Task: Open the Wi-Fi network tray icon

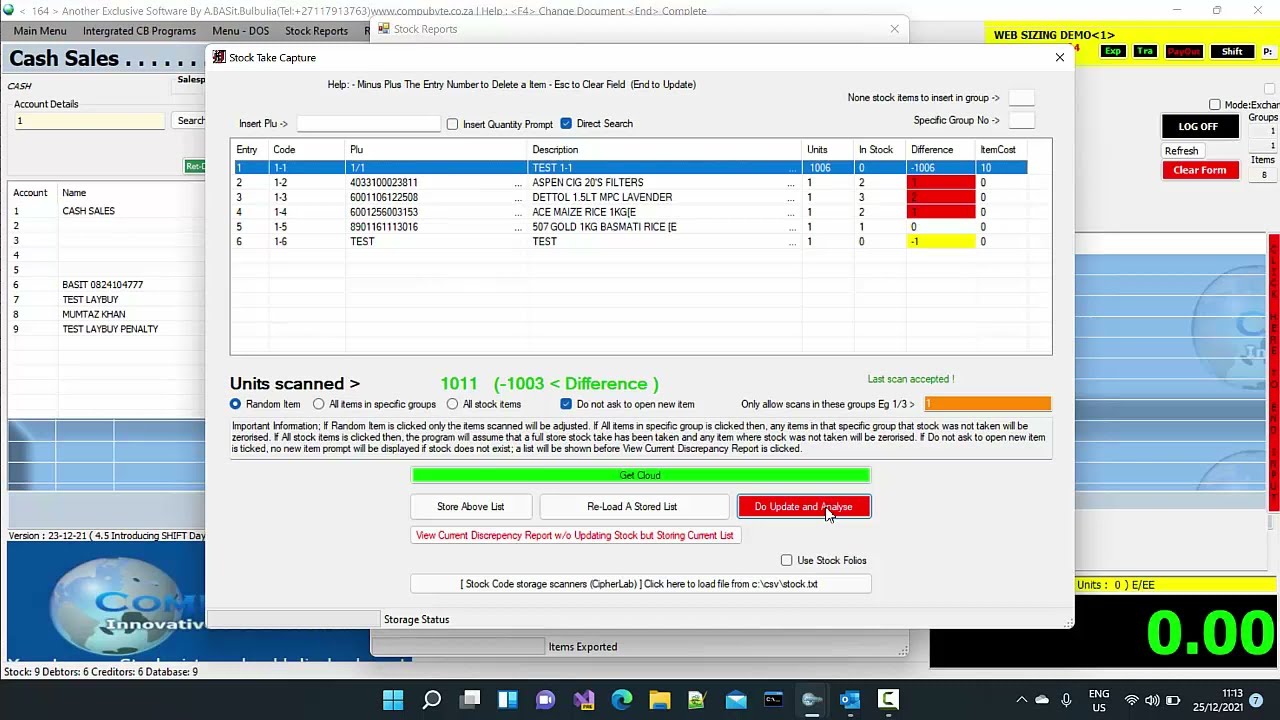Action: point(1132,700)
